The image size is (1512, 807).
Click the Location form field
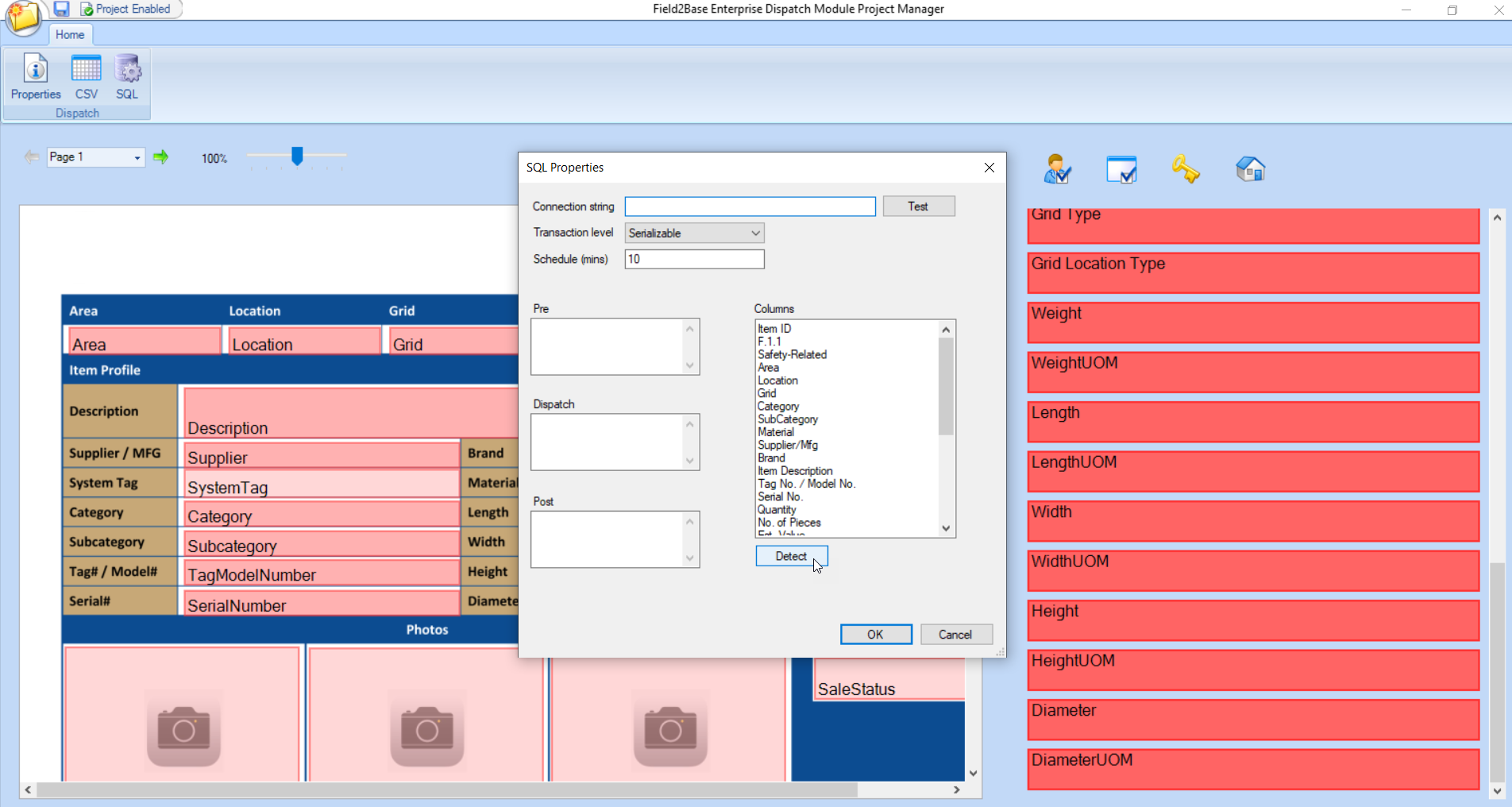pos(305,341)
